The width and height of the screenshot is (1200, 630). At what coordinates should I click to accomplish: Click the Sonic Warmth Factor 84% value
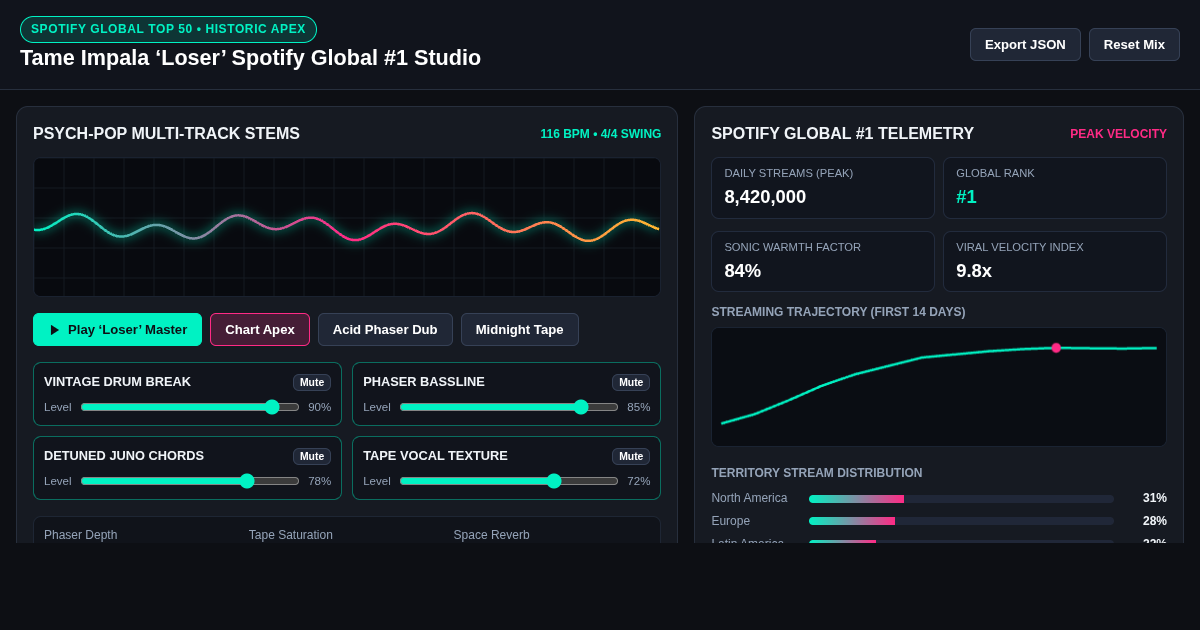pos(743,271)
